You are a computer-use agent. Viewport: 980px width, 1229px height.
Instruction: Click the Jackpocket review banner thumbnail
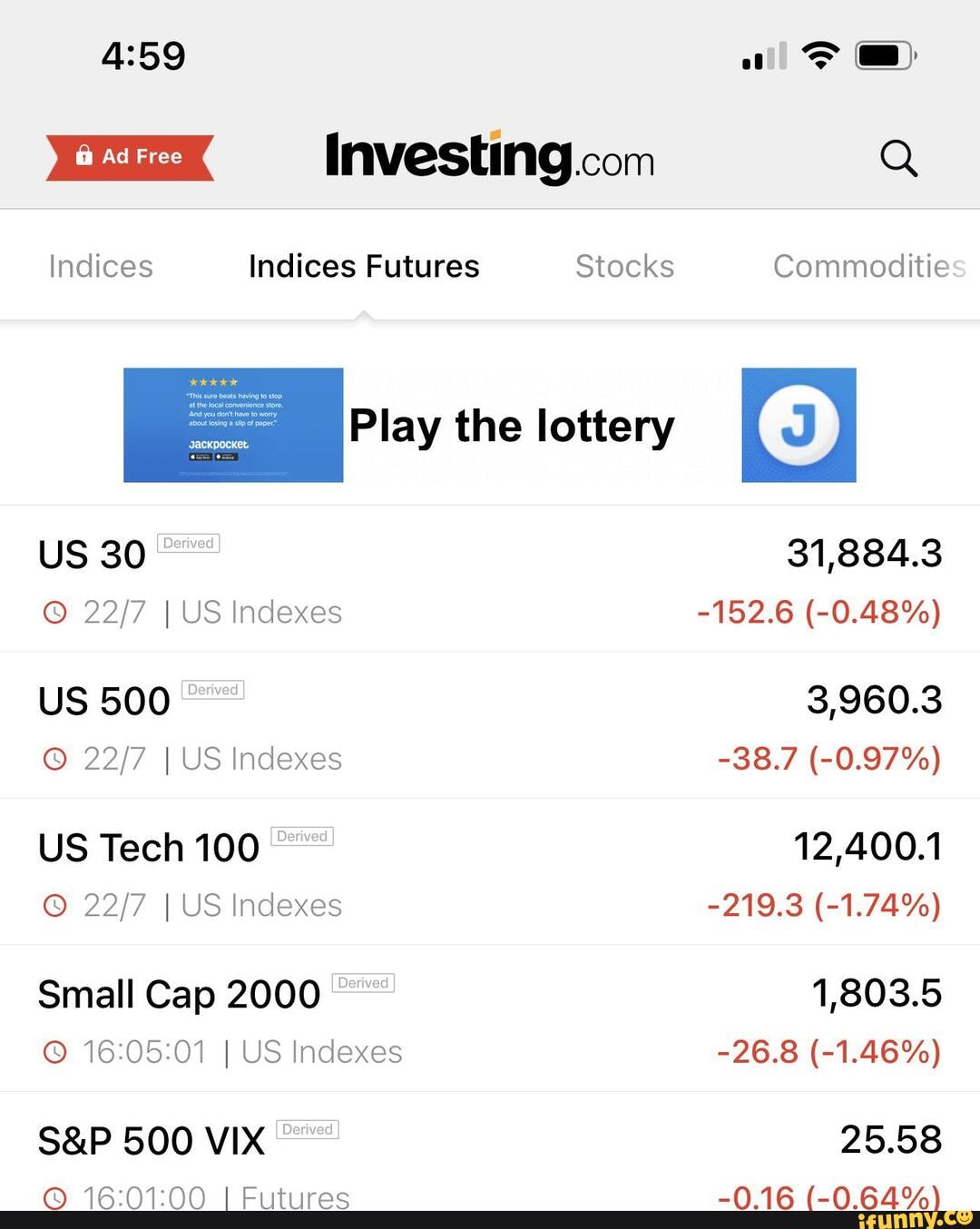[233, 425]
